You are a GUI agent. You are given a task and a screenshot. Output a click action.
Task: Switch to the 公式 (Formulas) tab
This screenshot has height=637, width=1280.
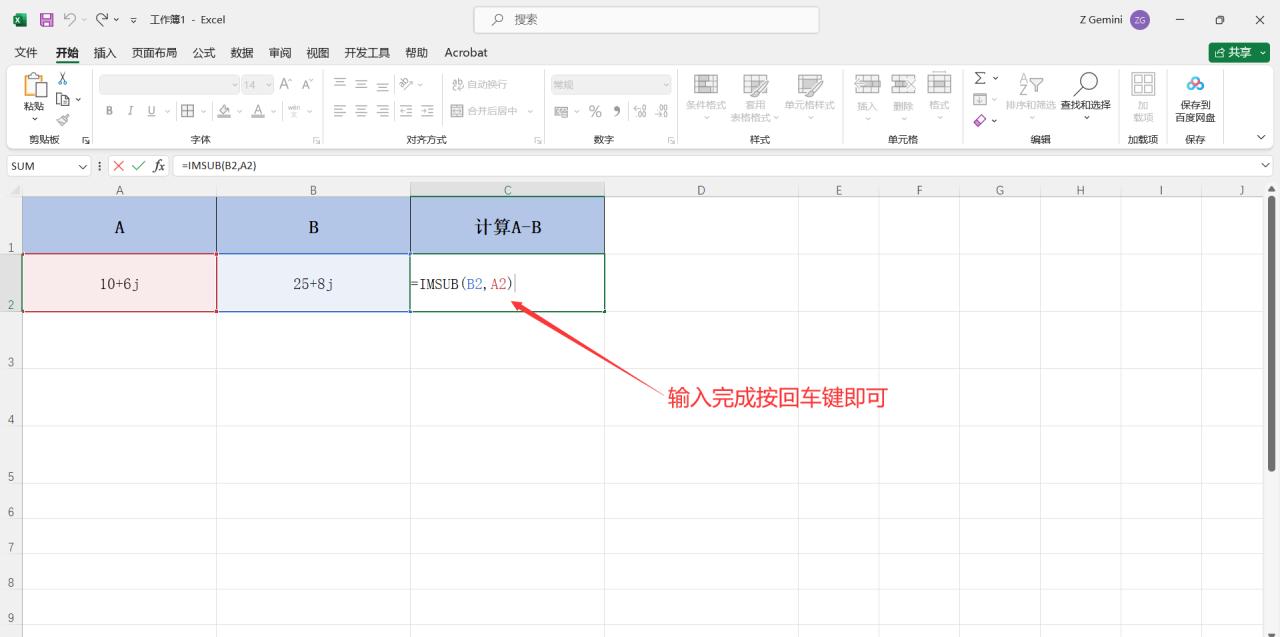(204, 53)
